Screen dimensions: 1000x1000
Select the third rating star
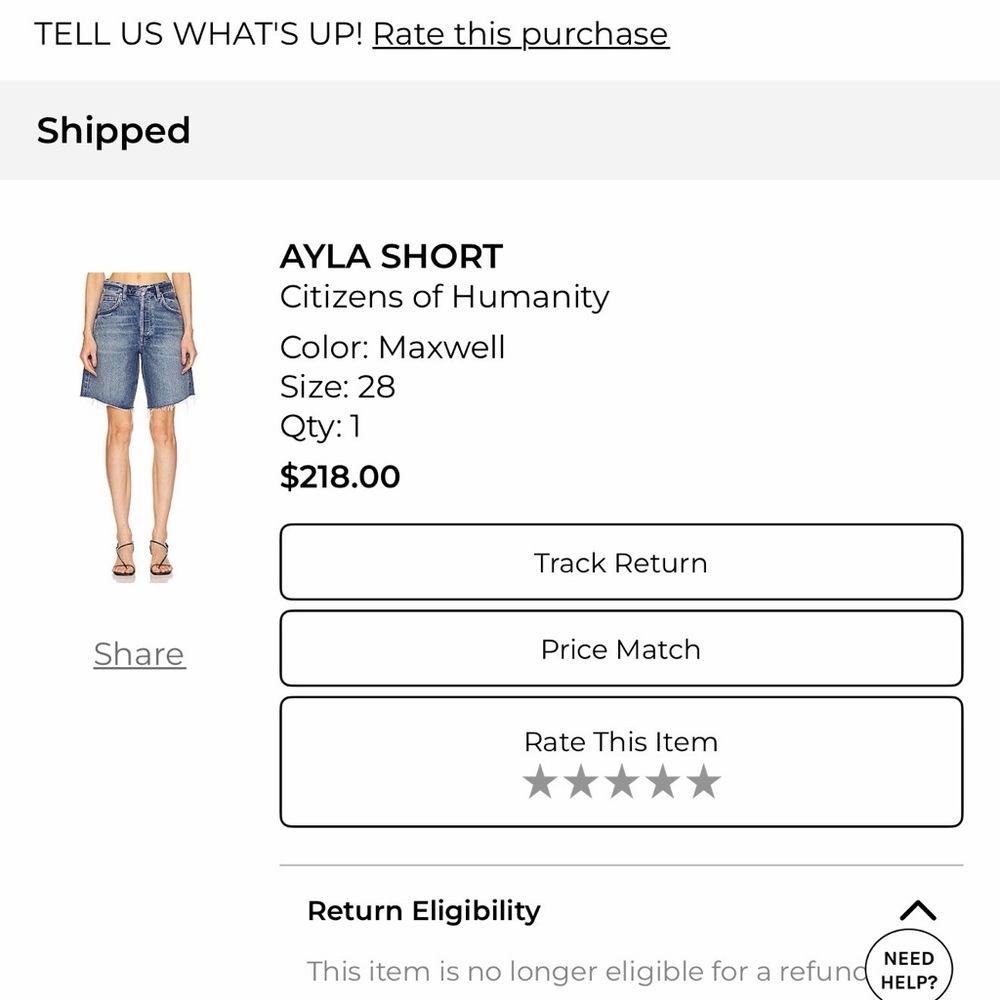622,781
